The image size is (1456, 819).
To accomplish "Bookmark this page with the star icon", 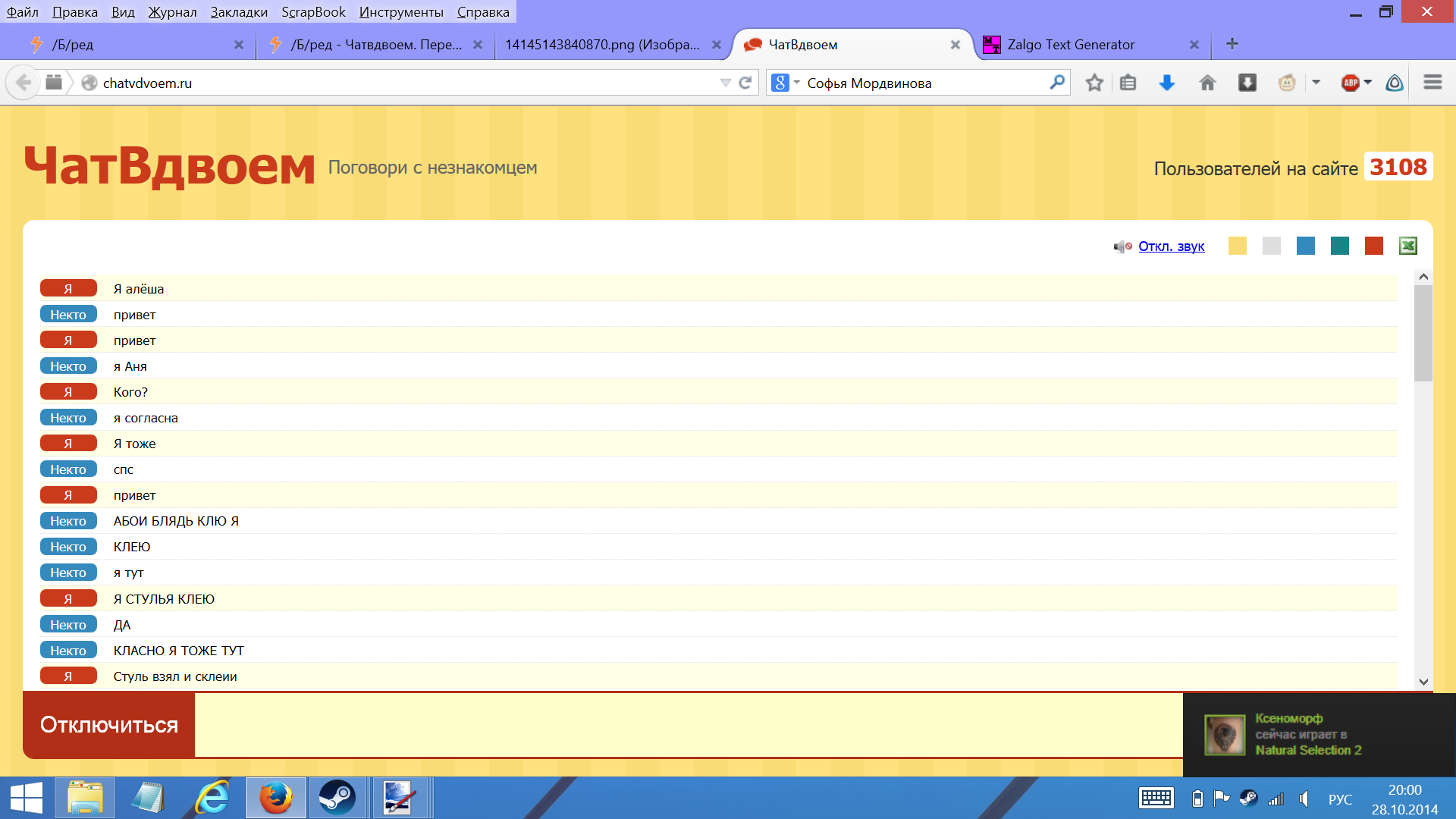I will [x=1094, y=83].
